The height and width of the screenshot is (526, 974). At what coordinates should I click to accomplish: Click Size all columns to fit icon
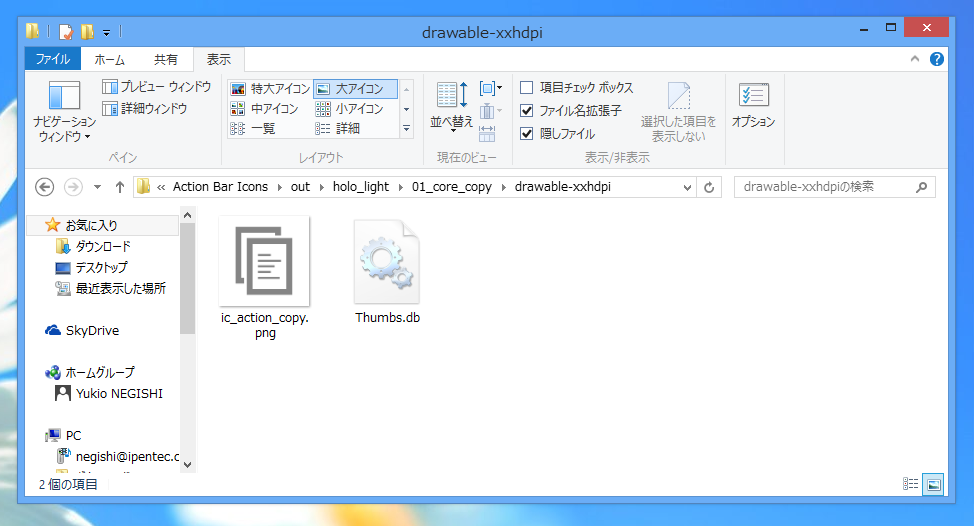click(488, 134)
